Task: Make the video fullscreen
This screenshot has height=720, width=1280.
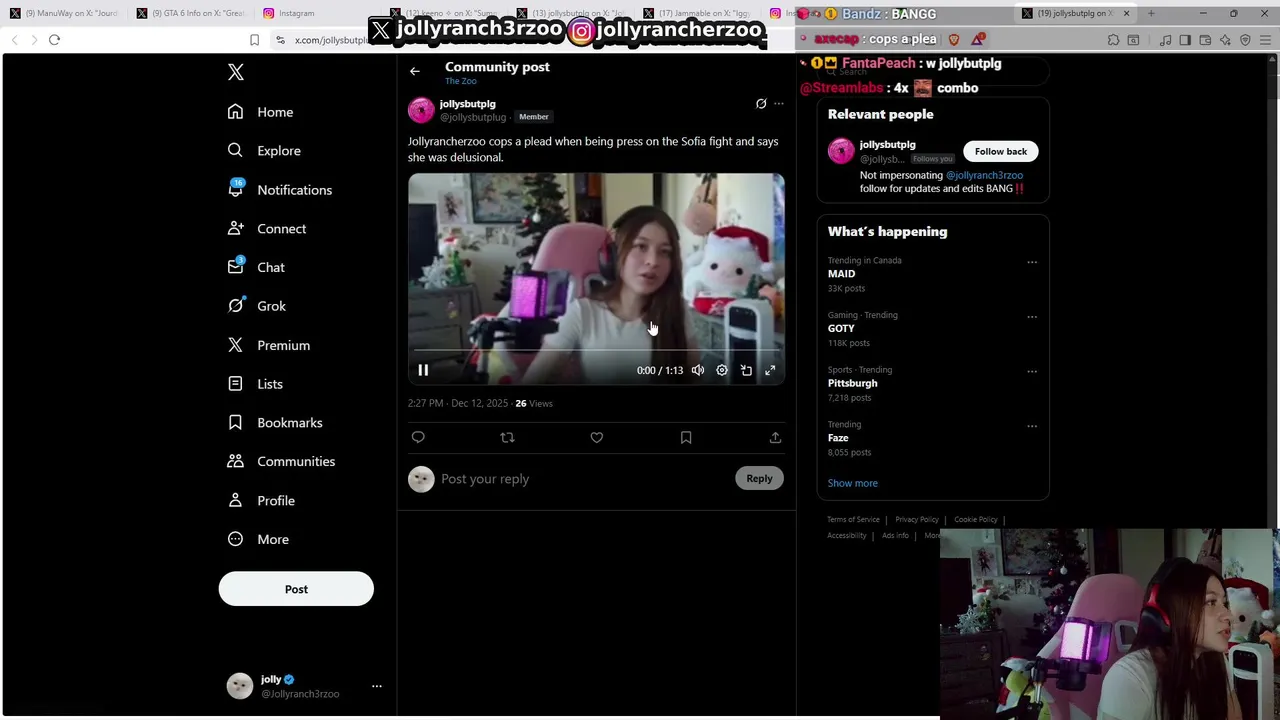Action: tap(770, 370)
